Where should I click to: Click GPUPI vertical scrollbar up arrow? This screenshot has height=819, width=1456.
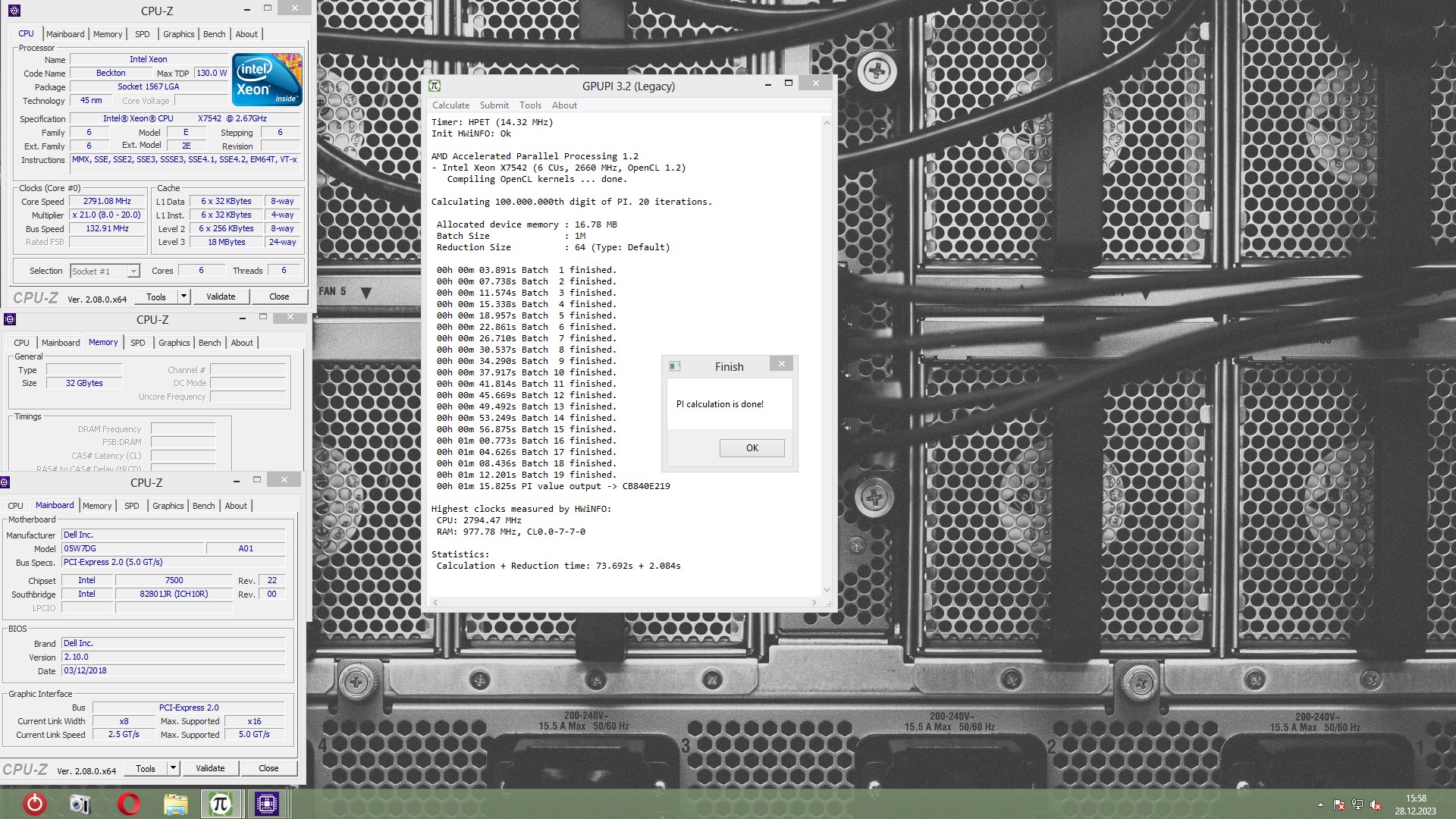826,122
